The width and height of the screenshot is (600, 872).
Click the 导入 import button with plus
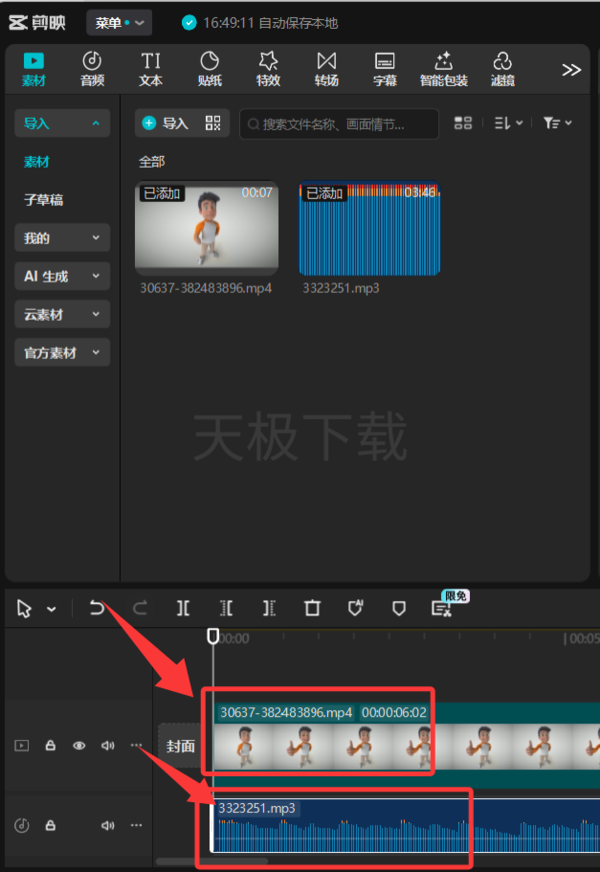click(166, 123)
